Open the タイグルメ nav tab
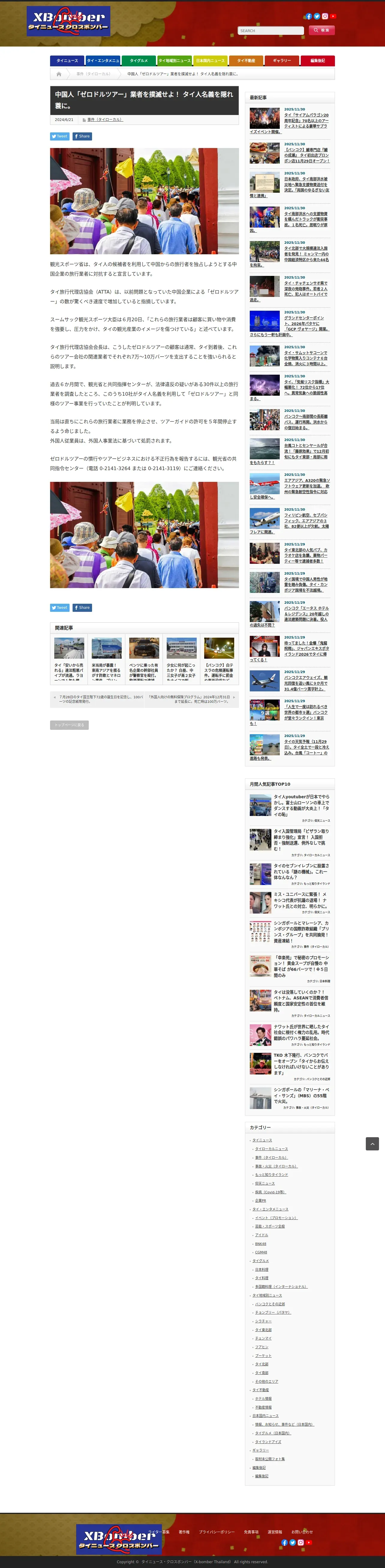This screenshot has height=1568, width=385. (139, 60)
